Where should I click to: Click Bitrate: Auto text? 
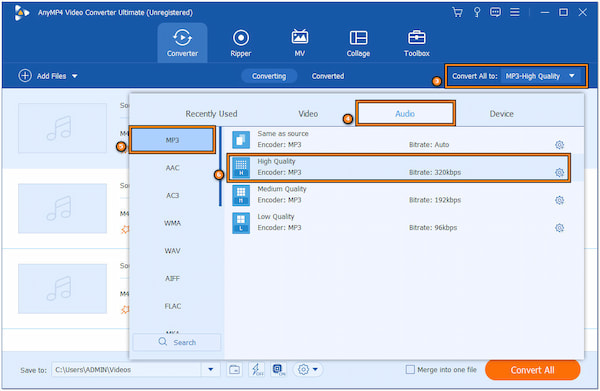click(429, 145)
